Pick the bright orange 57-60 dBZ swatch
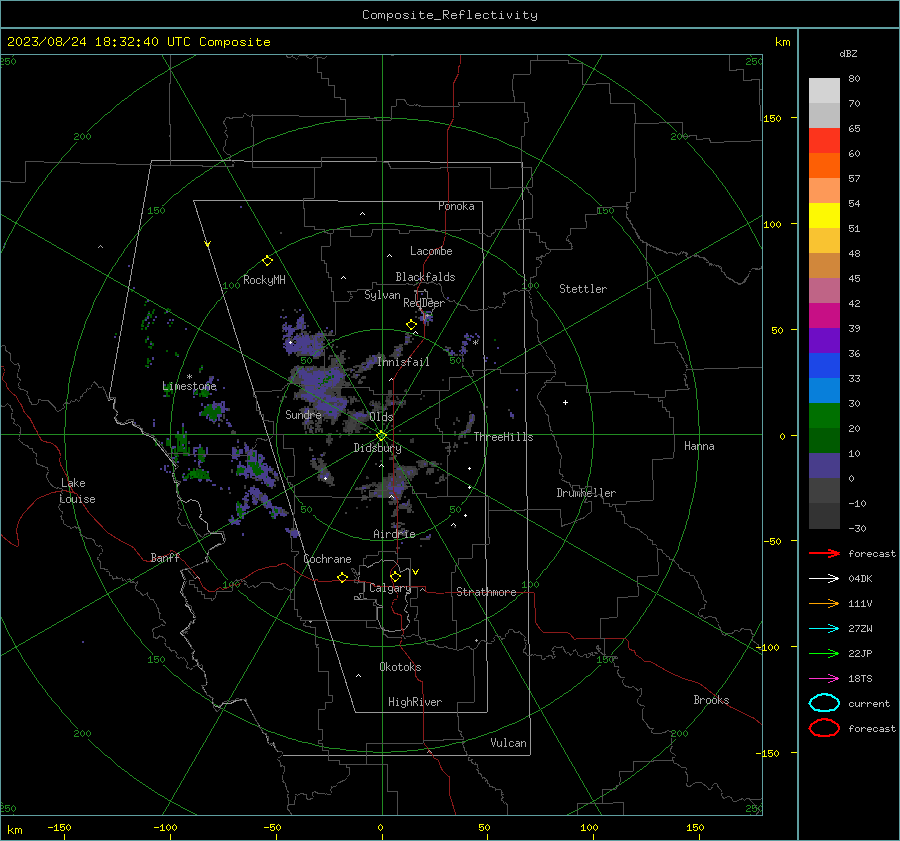Viewport: 900px width, 841px height. (824, 166)
